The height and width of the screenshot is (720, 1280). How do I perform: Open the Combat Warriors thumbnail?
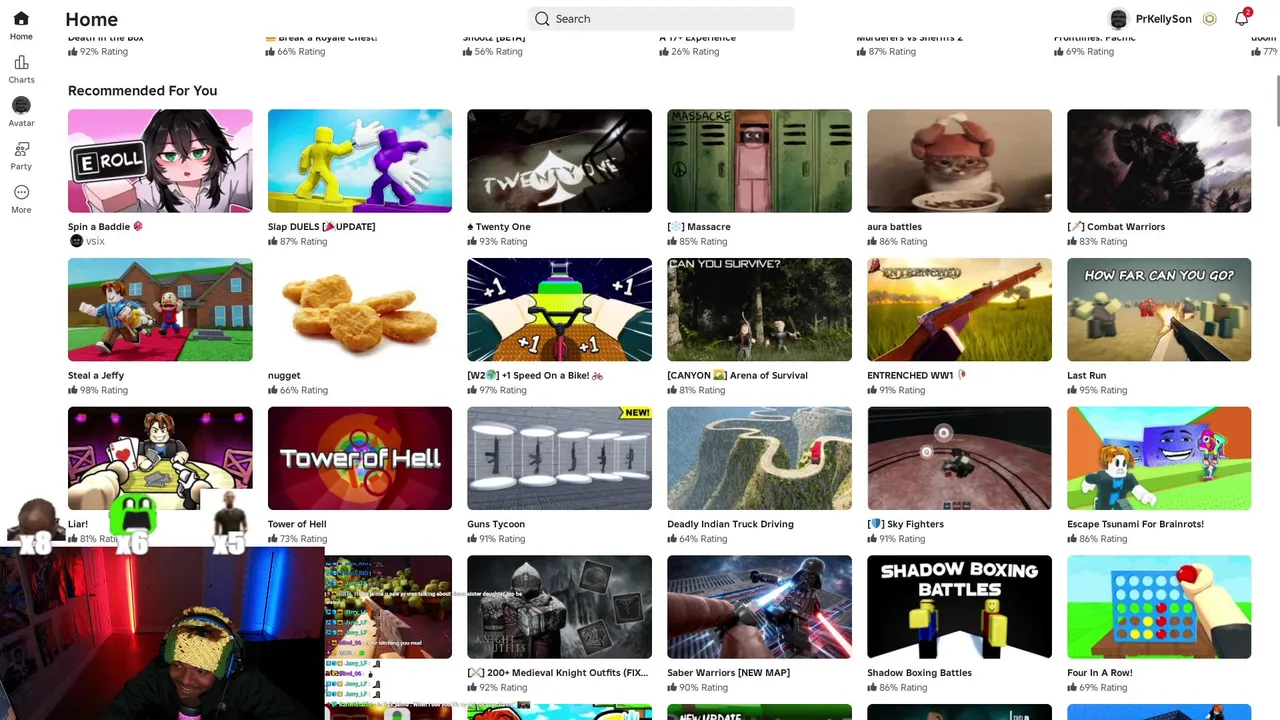(x=1159, y=161)
